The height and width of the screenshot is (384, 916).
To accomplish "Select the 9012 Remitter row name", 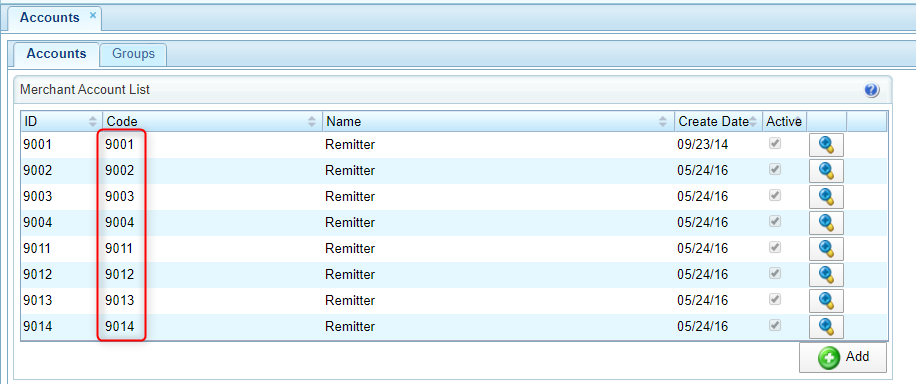I will pos(350,274).
